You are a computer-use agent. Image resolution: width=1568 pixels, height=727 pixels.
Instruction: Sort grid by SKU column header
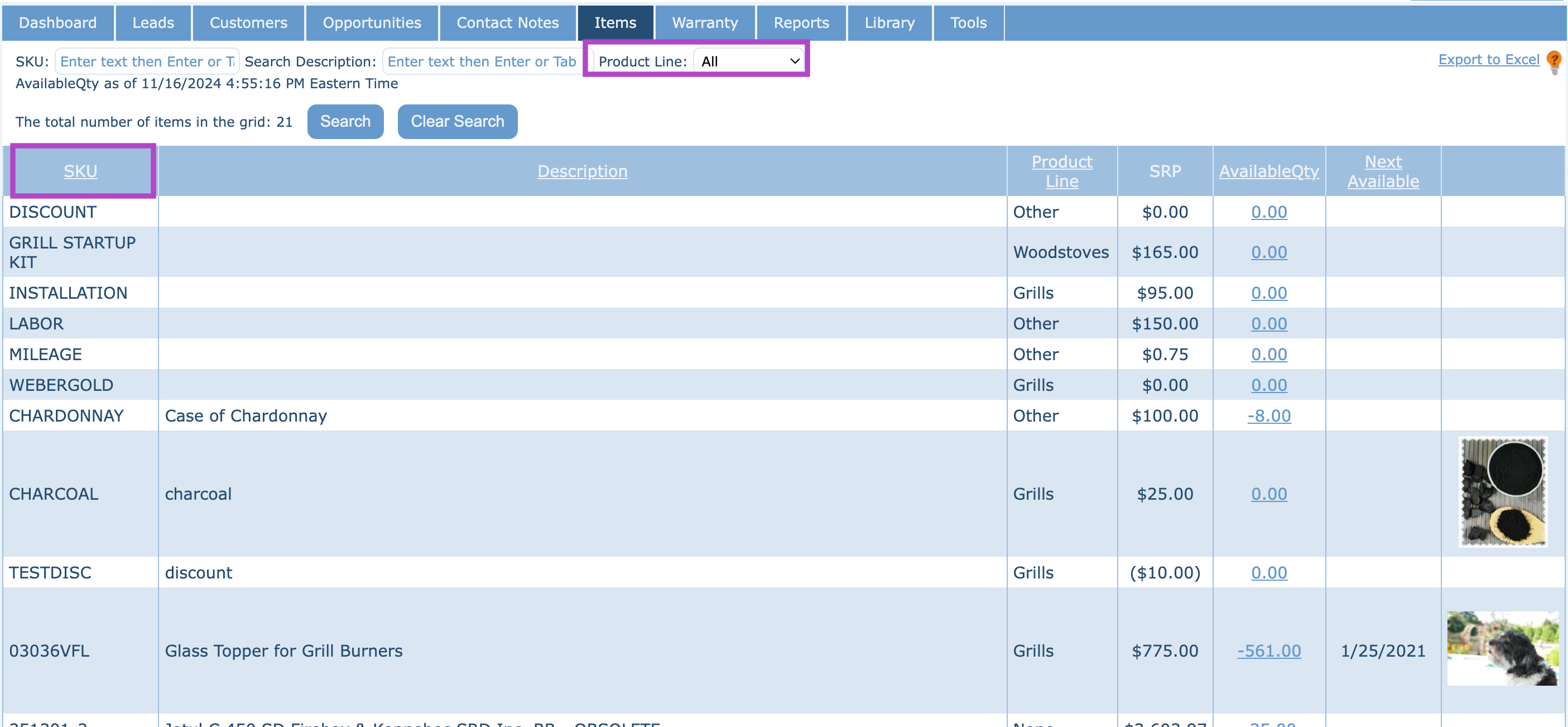(x=80, y=171)
